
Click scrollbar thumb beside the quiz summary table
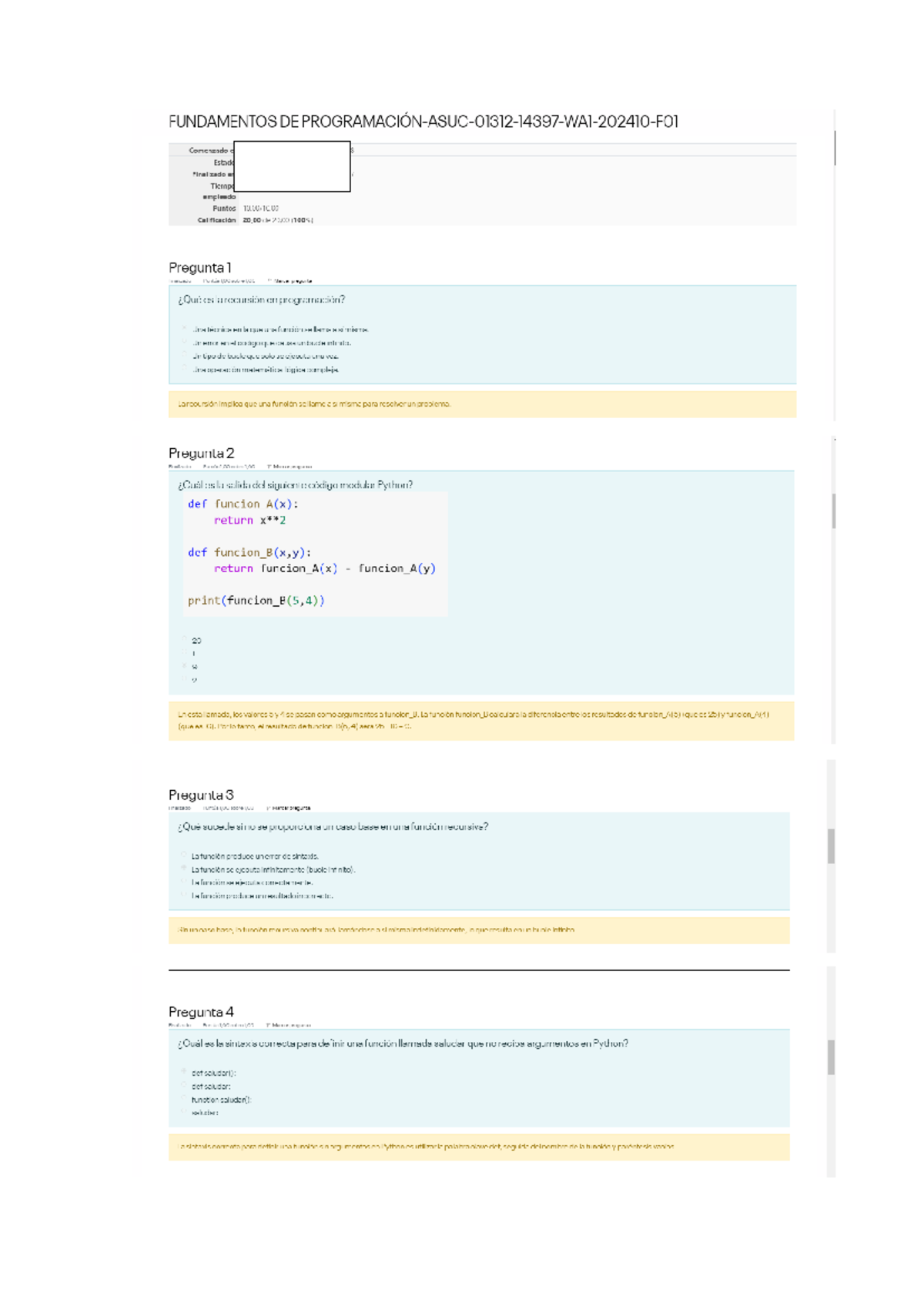835,148
